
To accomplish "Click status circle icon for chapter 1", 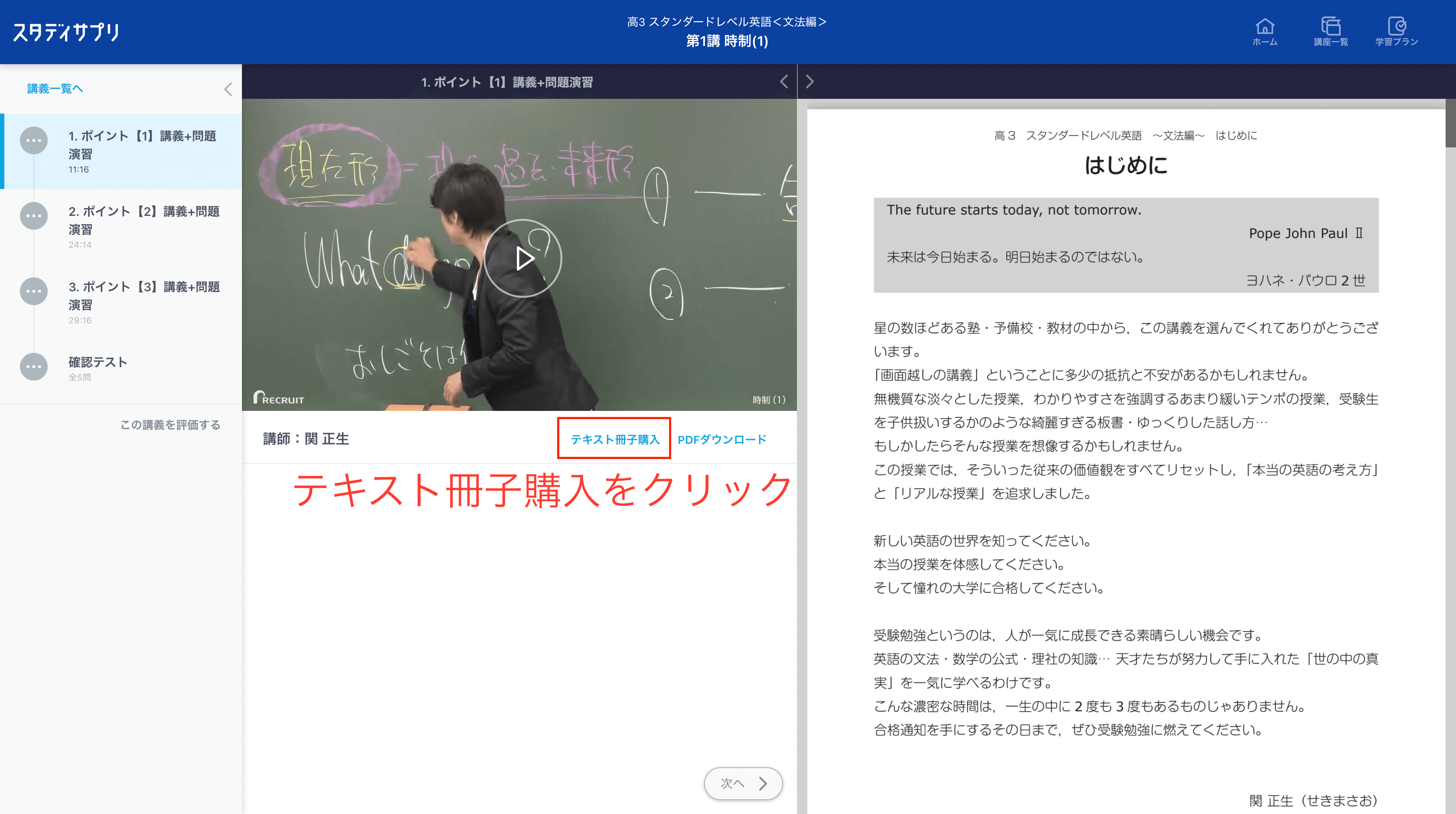I will coord(33,140).
